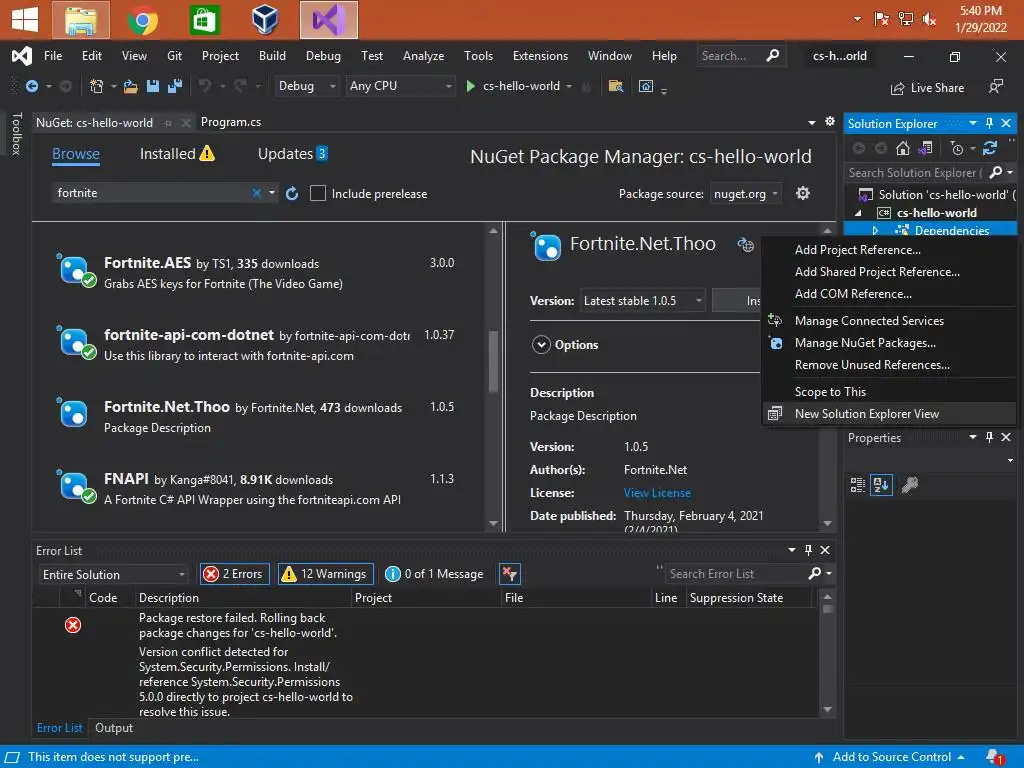Screen dimensions: 1024x768
Task: Select the Fortnite.AES package
Action: tap(257, 273)
